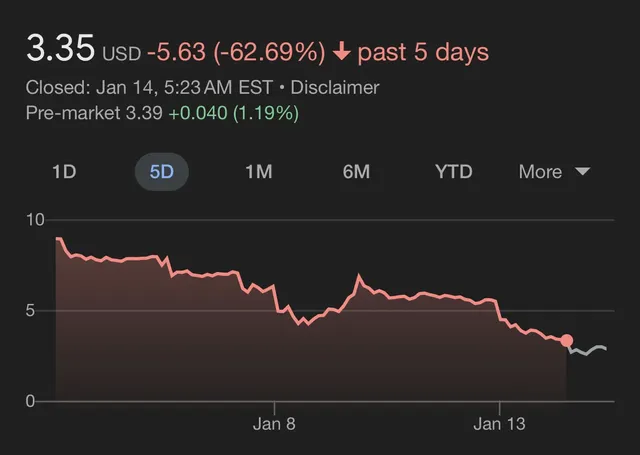Click the red down arrow icon
The height and width of the screenshot is (455, 640).
click(x=342, y=51)
